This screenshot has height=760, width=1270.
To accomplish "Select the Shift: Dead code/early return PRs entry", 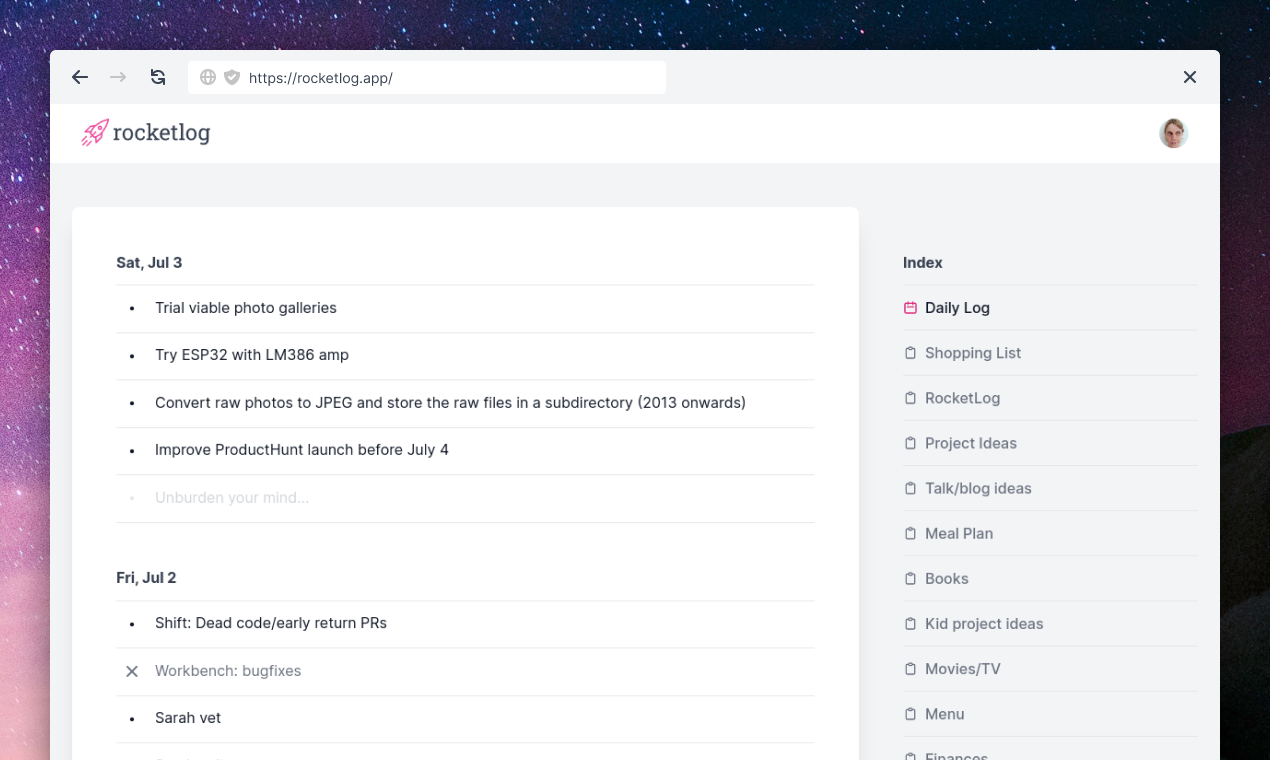I will tap(271, 623).
